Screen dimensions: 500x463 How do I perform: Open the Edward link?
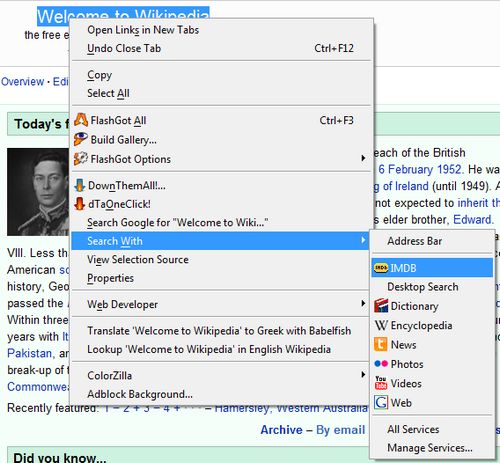473,219
